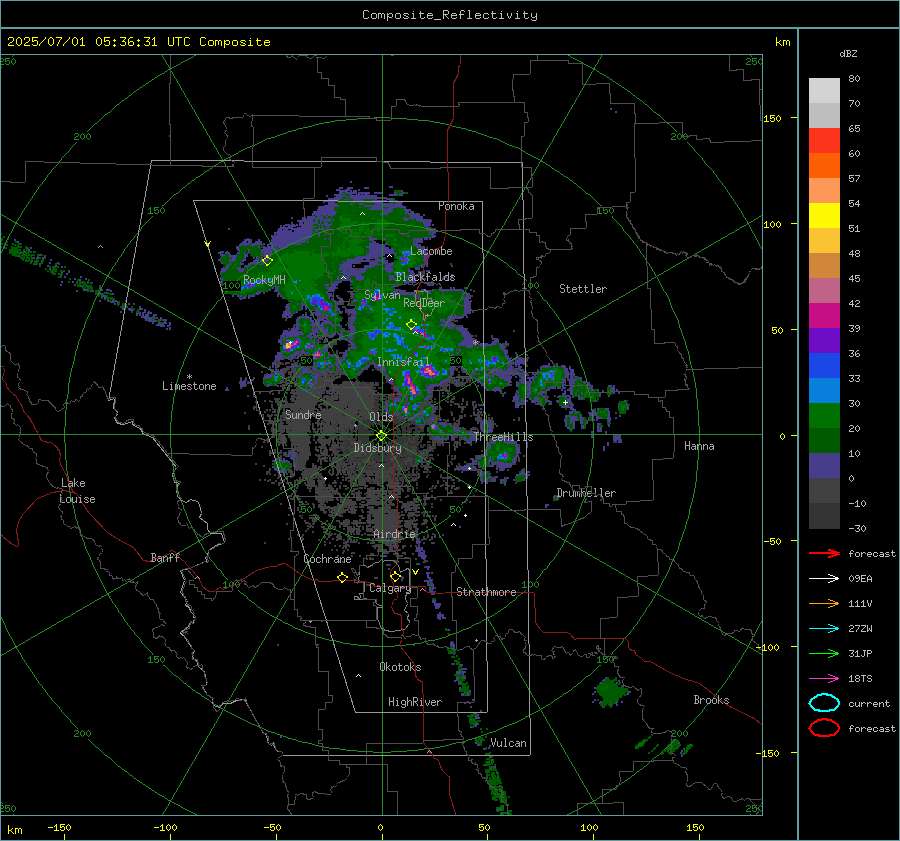Click the Sundre city label
Image resolution: width=900 pixels, height=841 pixels.
pyautogui.click(x=303, y=414)
